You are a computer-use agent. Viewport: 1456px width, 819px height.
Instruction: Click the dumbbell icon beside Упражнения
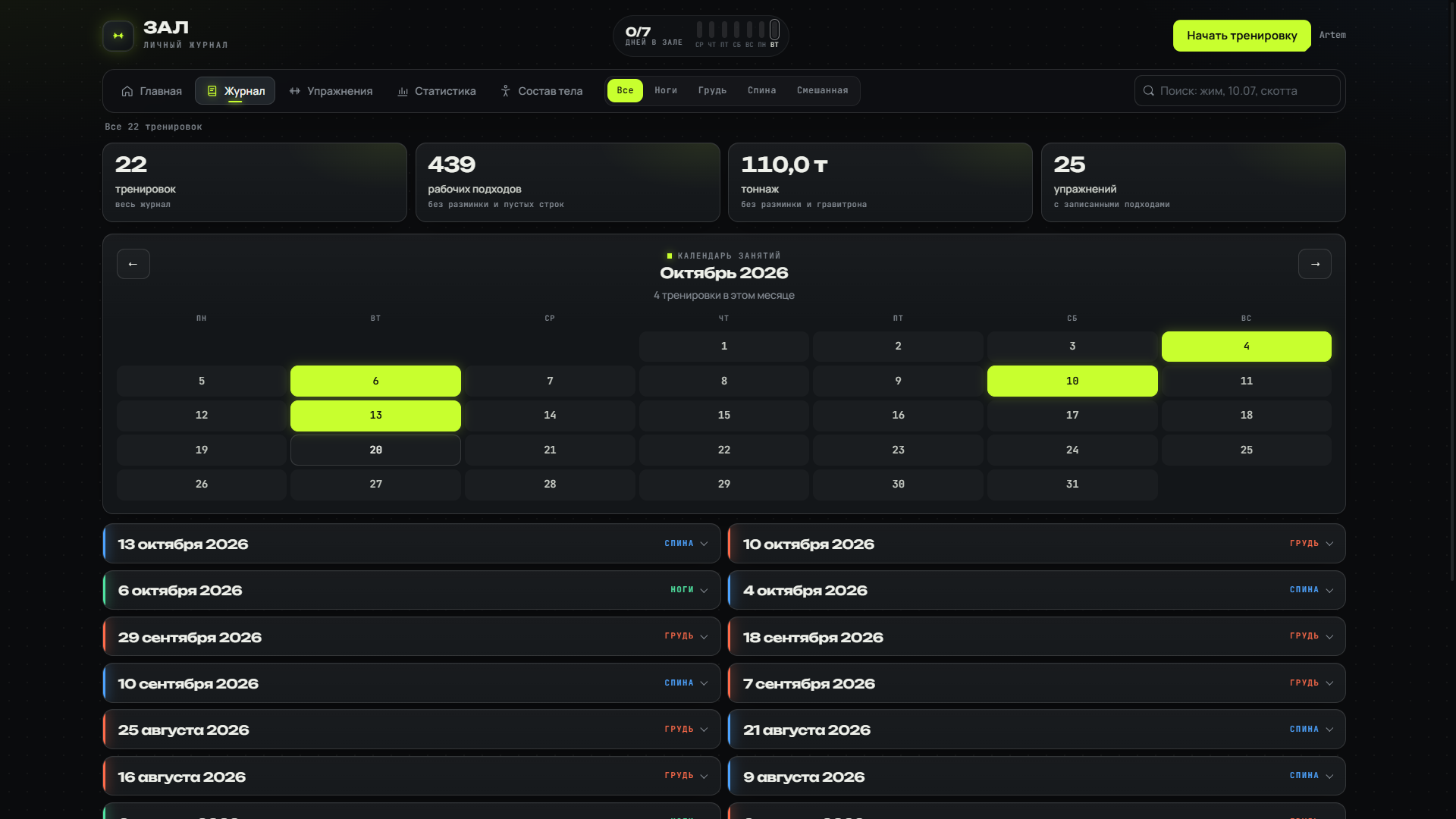tap(295, 91)
